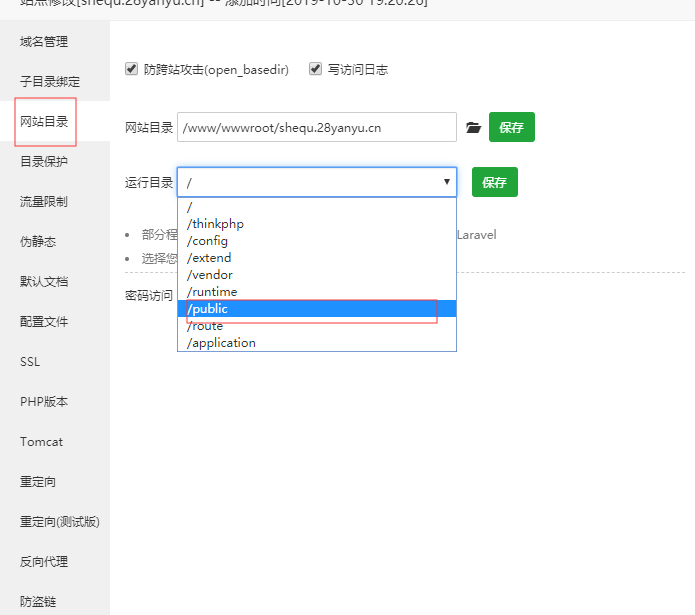695x615 pixels.
Task: Open 反向代理 sidebar tab
Action: coord(55,562)
